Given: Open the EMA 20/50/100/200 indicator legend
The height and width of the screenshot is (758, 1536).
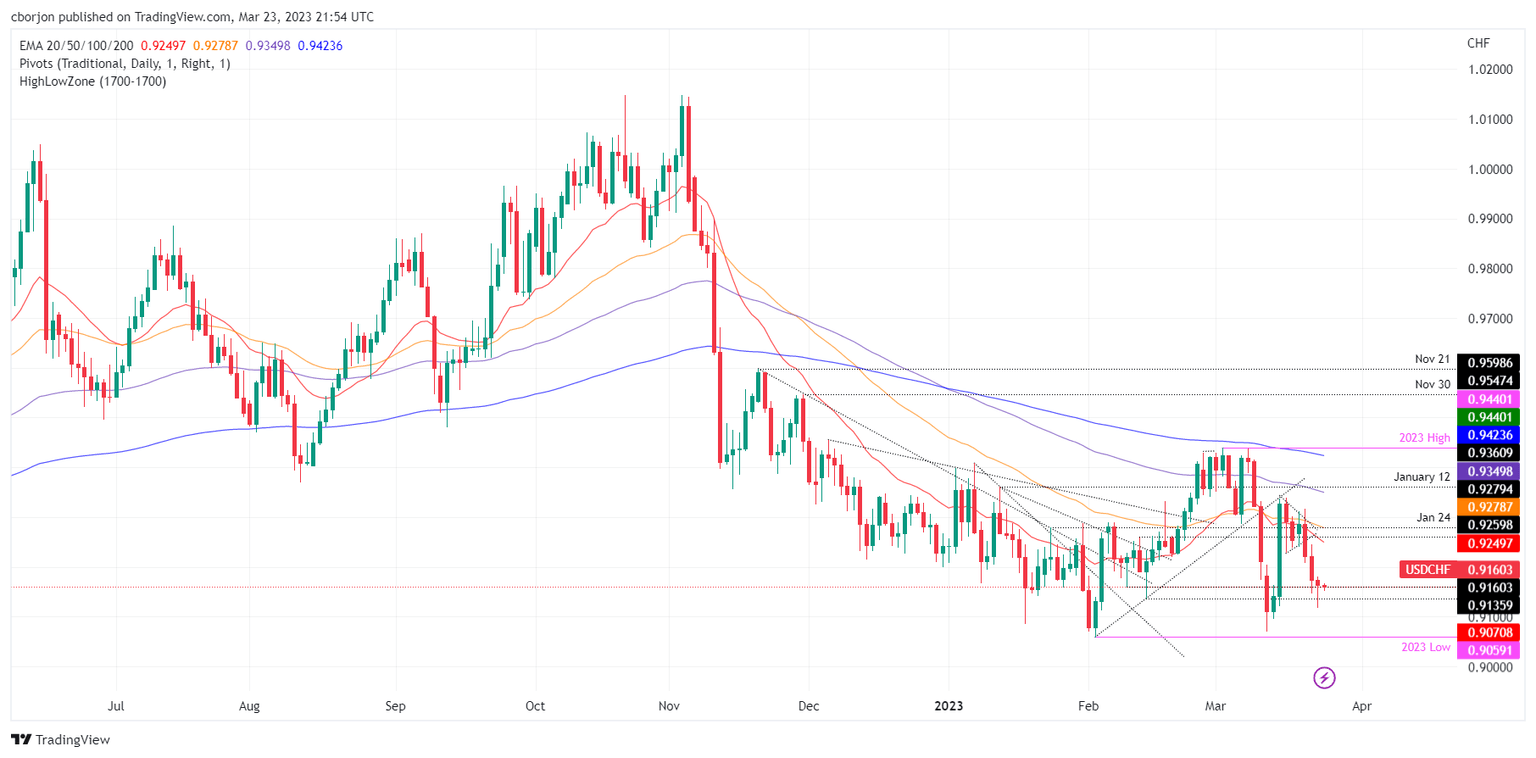Looking at the screenshot, I should pyautogui.click(x=75, y=44).
